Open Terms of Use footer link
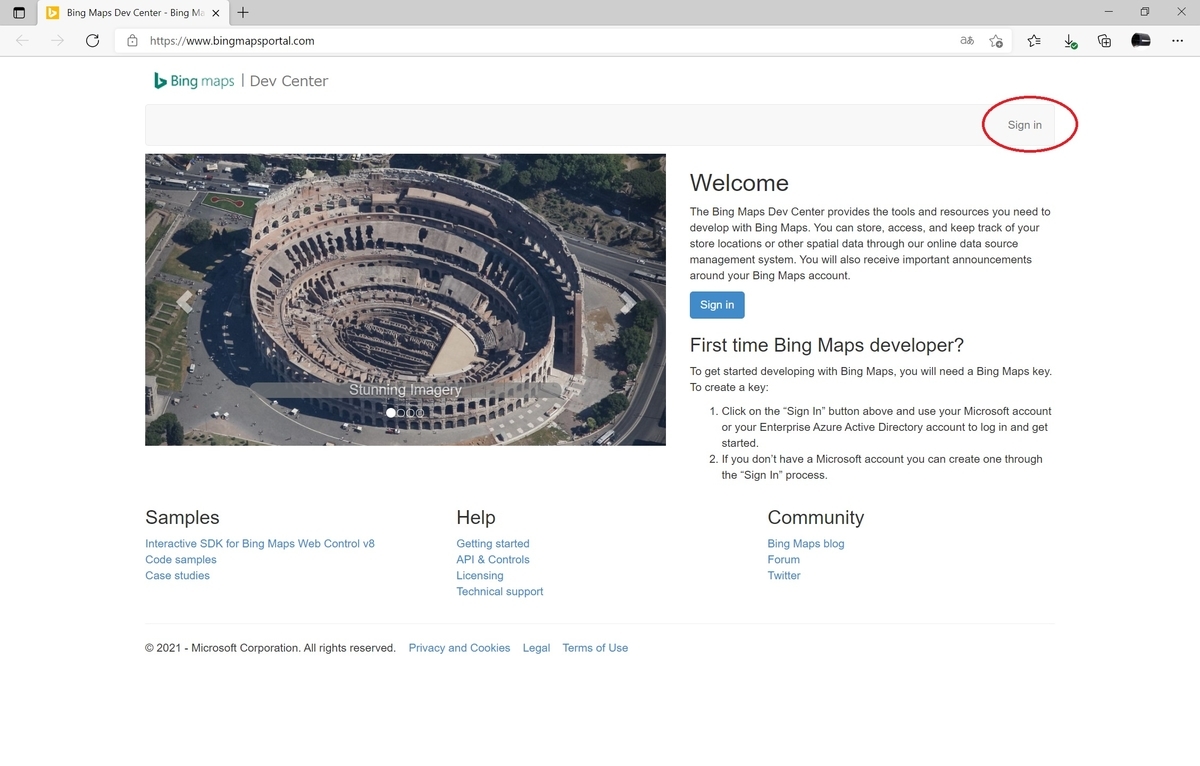The width and height of the screenshot is (1200, 766). (x=595, y=648)
